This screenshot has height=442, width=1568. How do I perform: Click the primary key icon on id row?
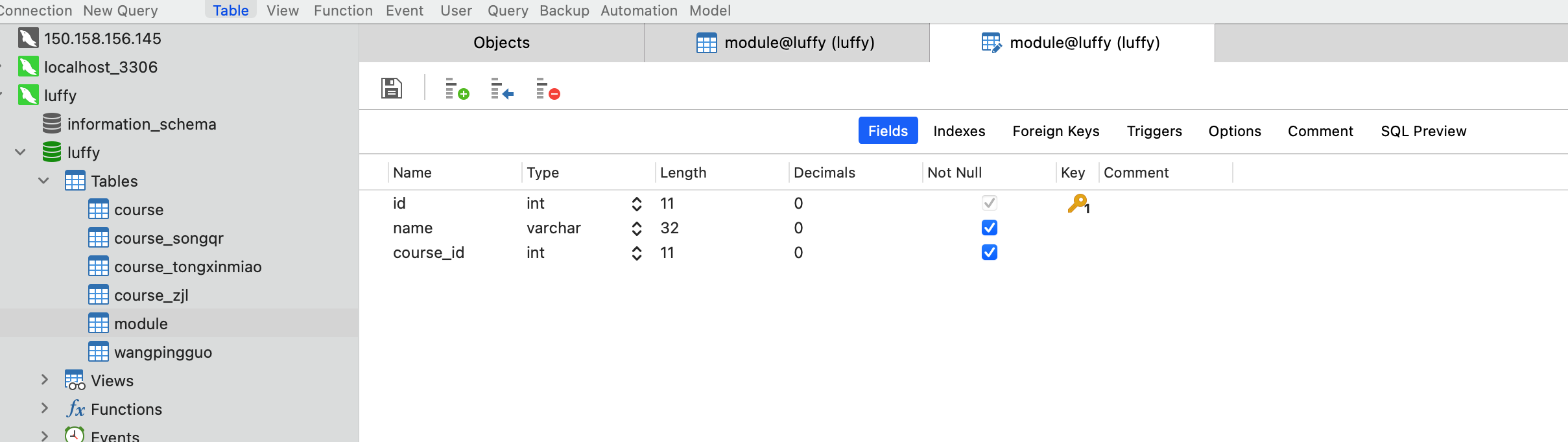1078,204
